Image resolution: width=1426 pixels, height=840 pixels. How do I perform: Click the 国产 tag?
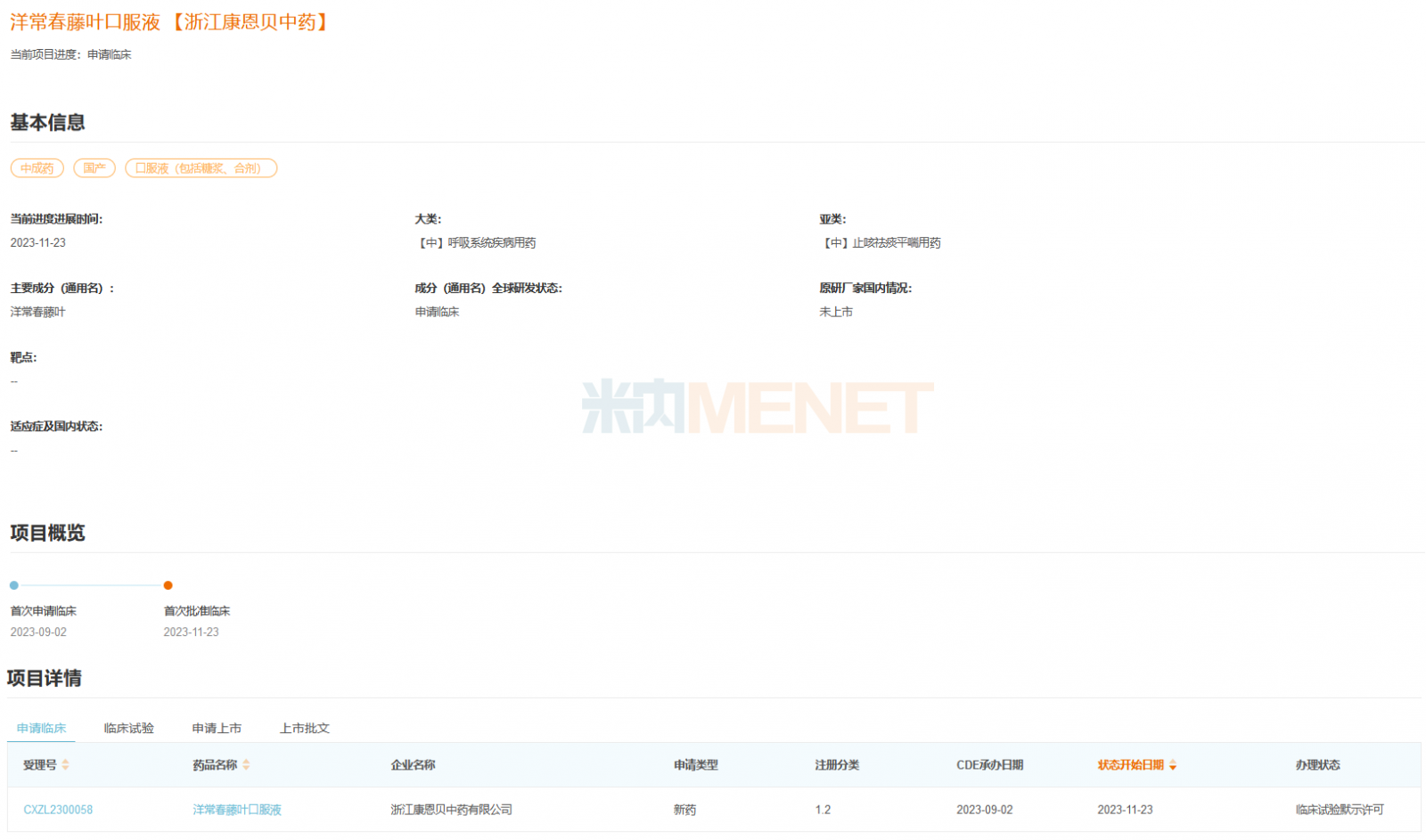point(94,168)
